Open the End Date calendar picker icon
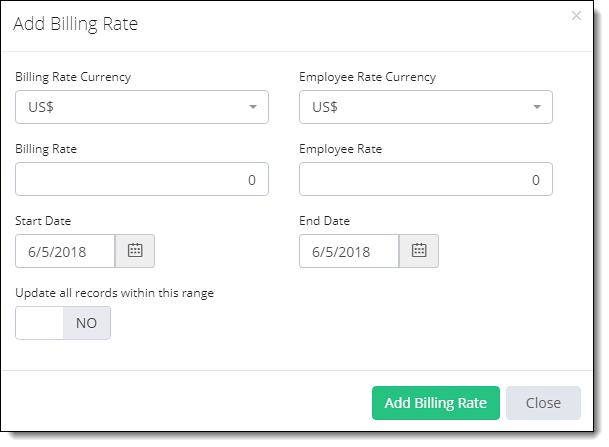Viewport: 609px width, 447px height. [x=419, y=251]
